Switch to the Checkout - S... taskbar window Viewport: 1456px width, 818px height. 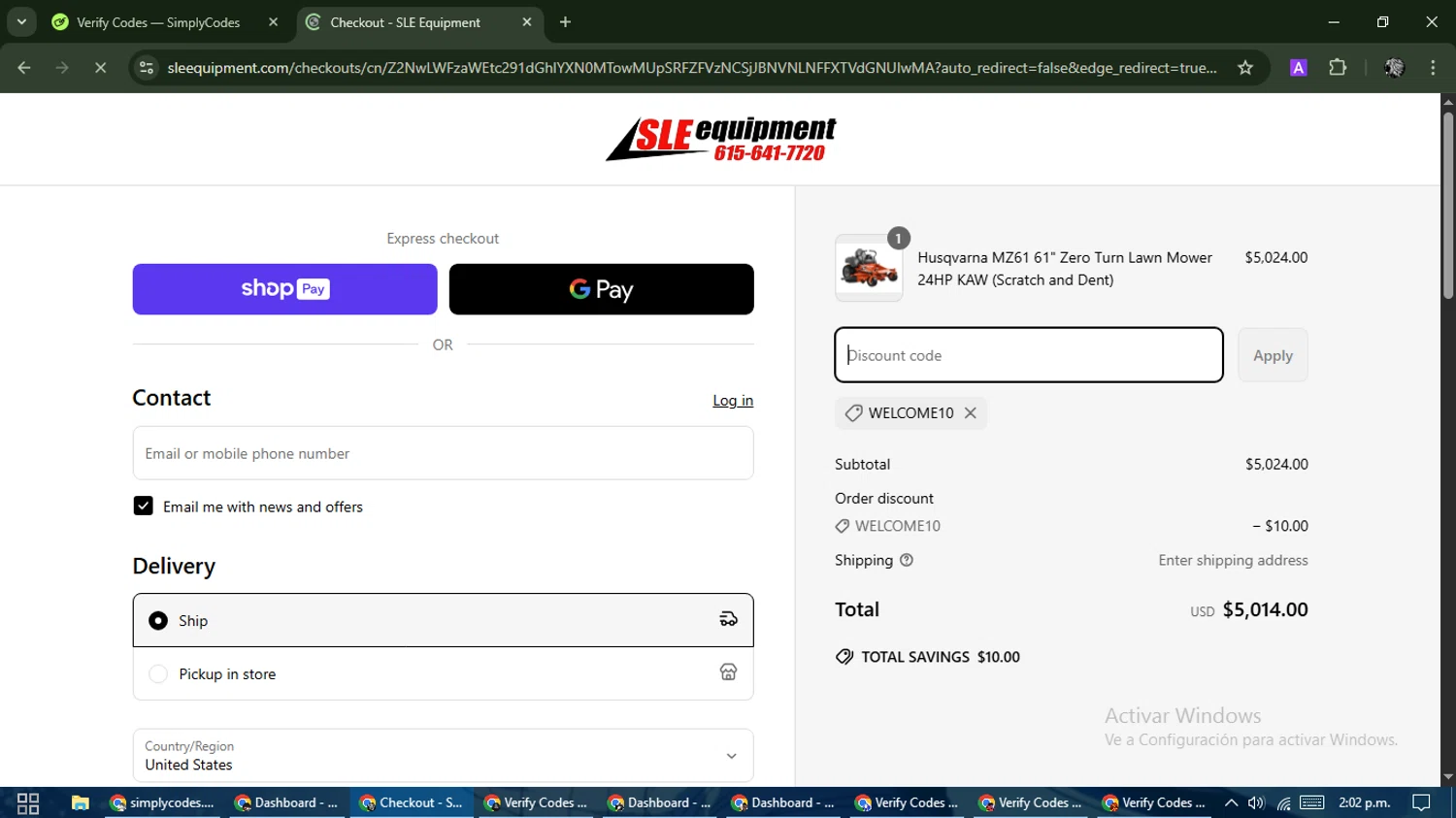(412, 803)
